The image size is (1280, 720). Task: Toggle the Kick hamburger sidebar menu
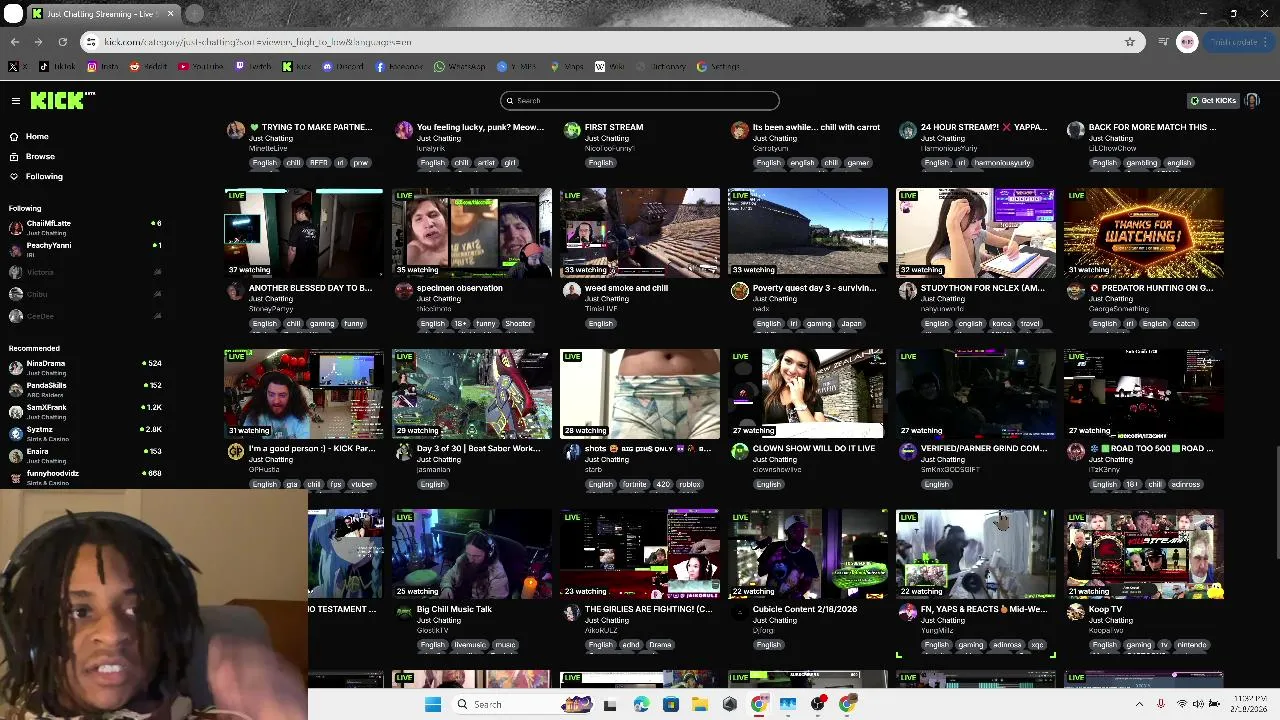coord(16,101)
